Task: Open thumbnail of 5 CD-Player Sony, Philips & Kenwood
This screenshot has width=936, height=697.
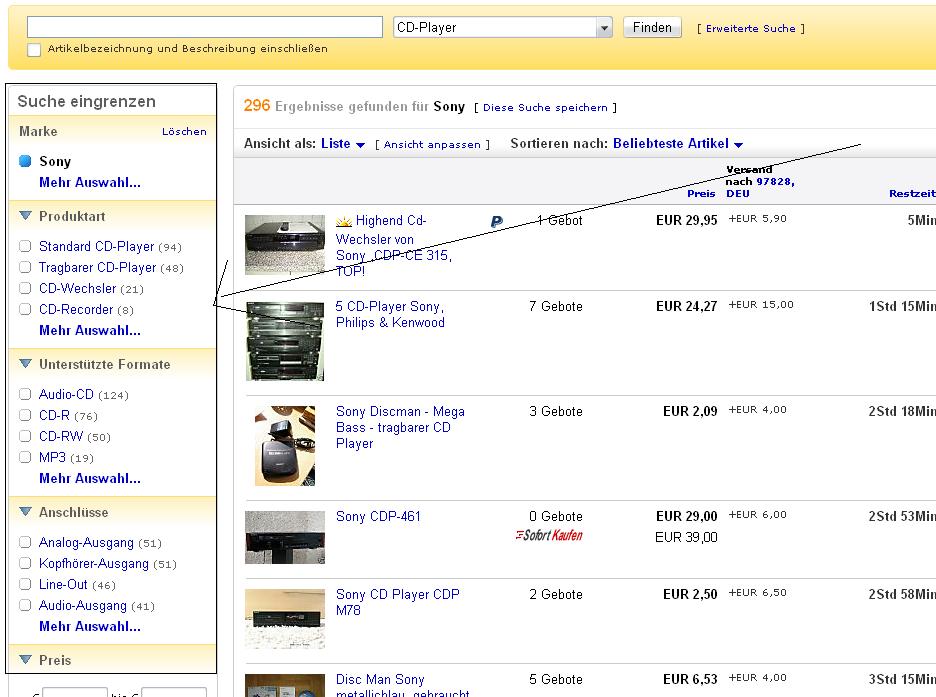Action: click(x=285, y=341)
